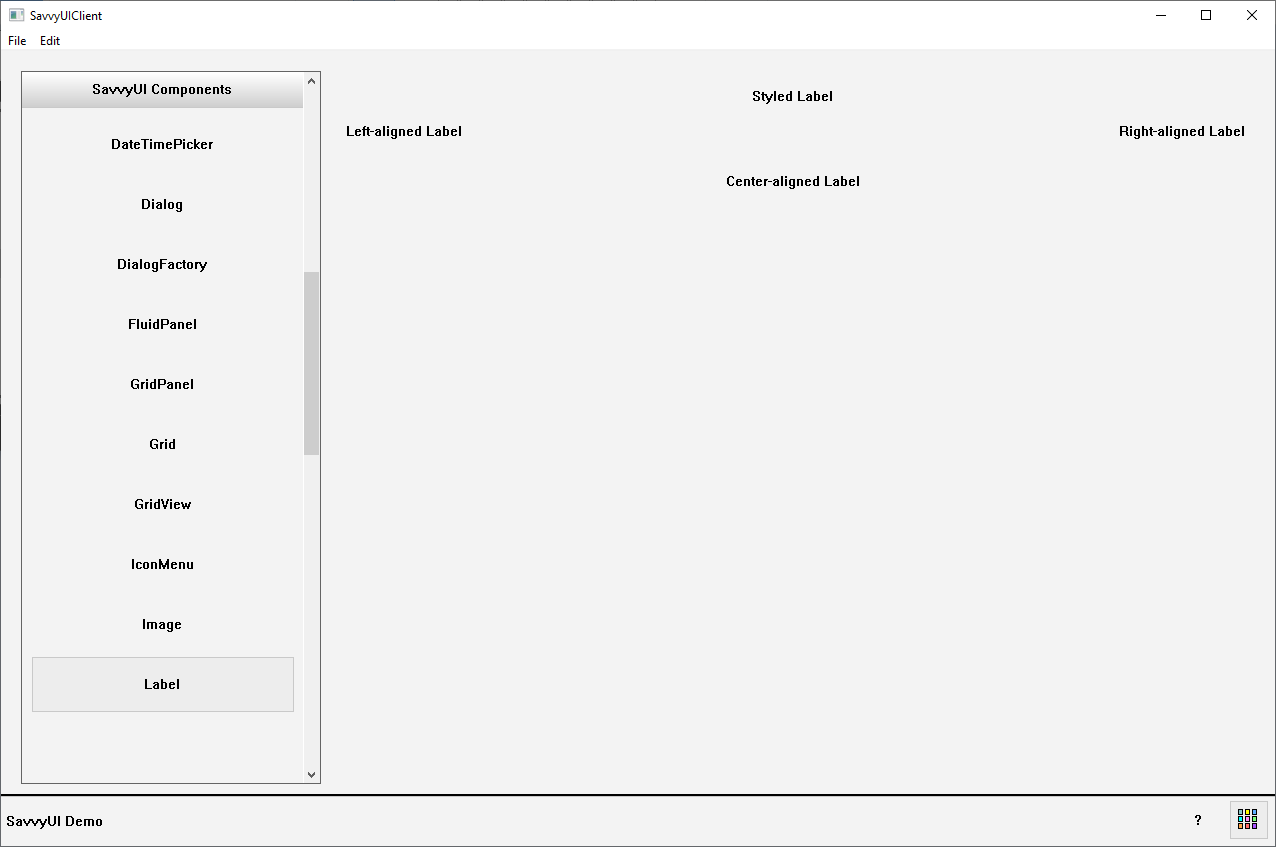Screen dimensions: 1276x847
Task: Click the highlighted Label component button
Action: pyautogui.click(x=162, y=684)
